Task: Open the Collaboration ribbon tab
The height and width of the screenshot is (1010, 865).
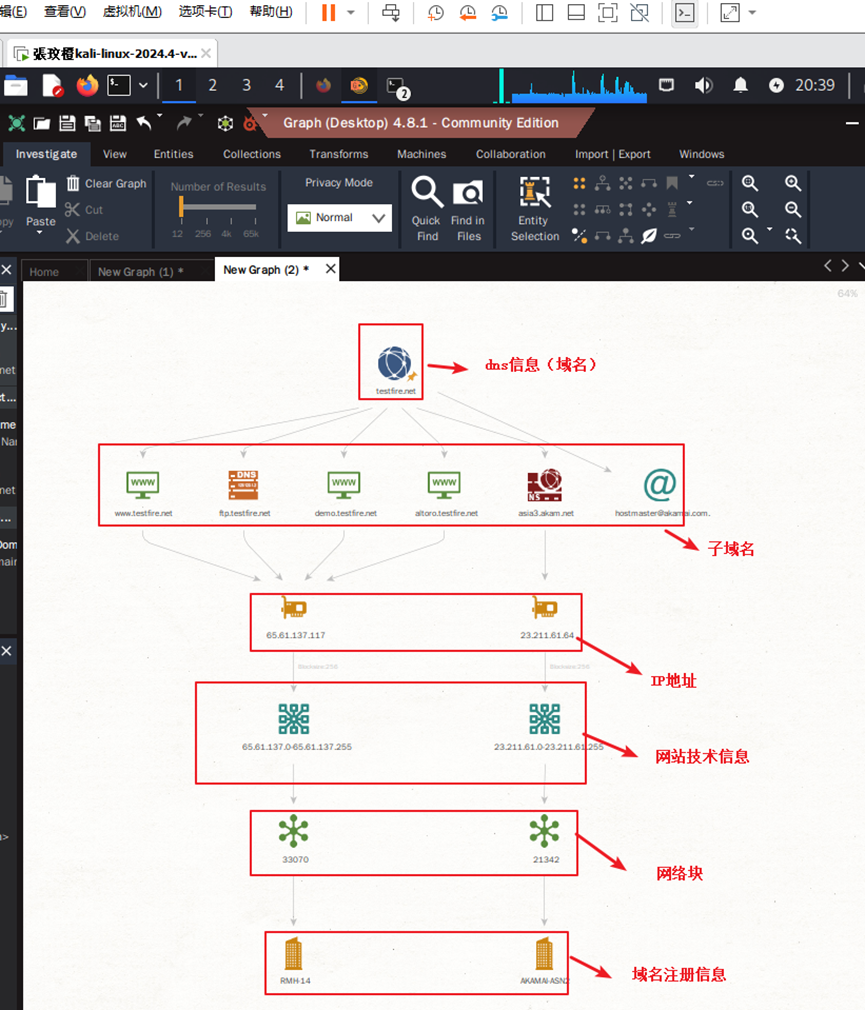Action: coord(511,154)
